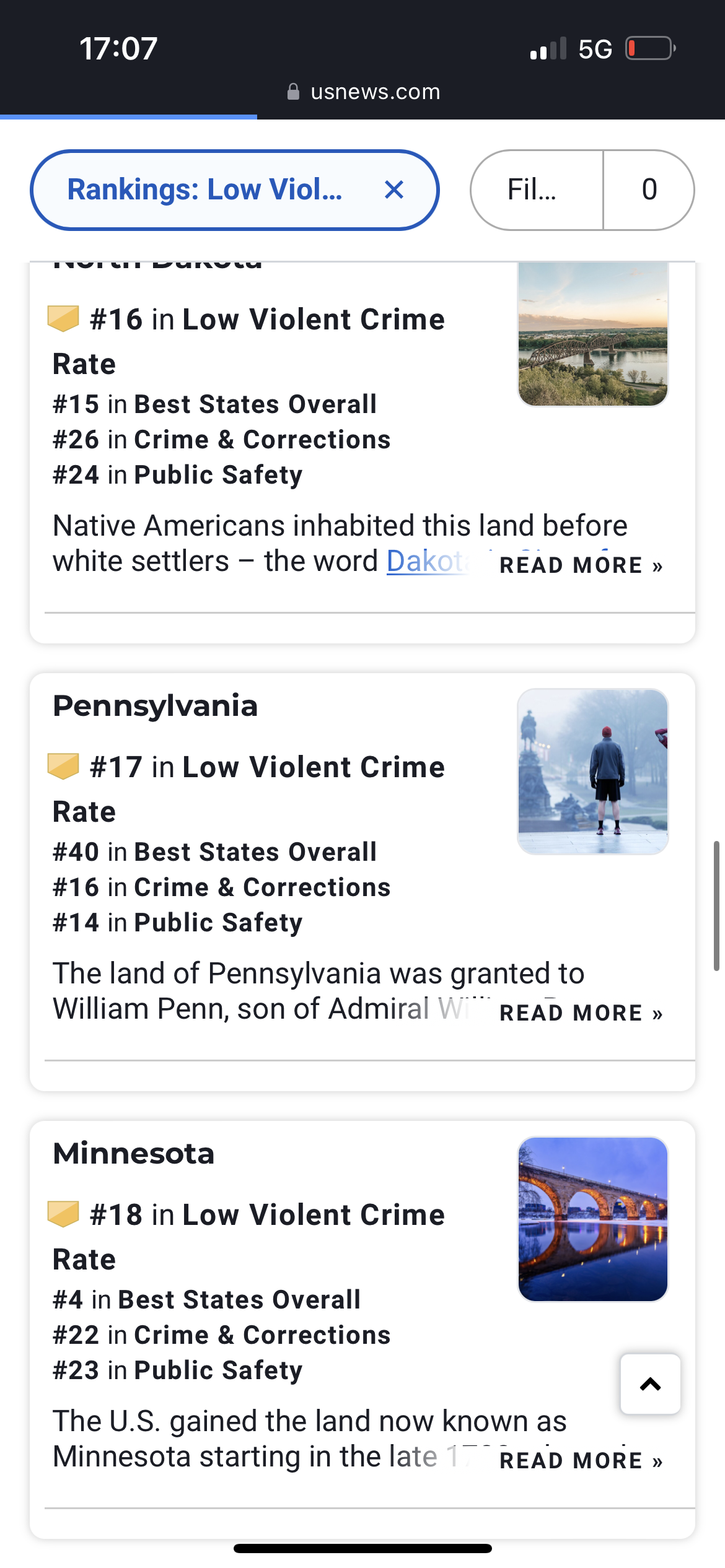Open the Dakota hyperlink in description
Viewport: 725px width, 1568px height.
point(428,562)
